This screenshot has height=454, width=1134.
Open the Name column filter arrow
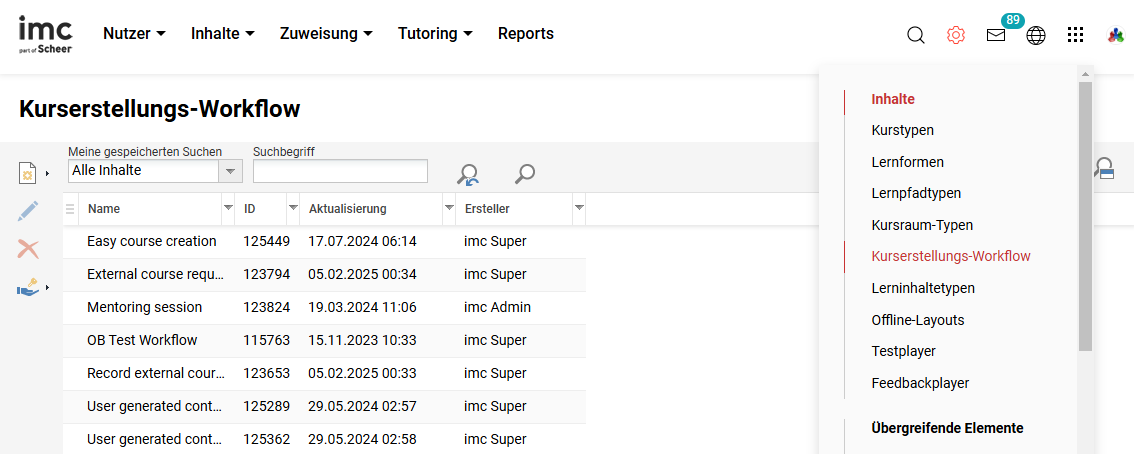227,208
